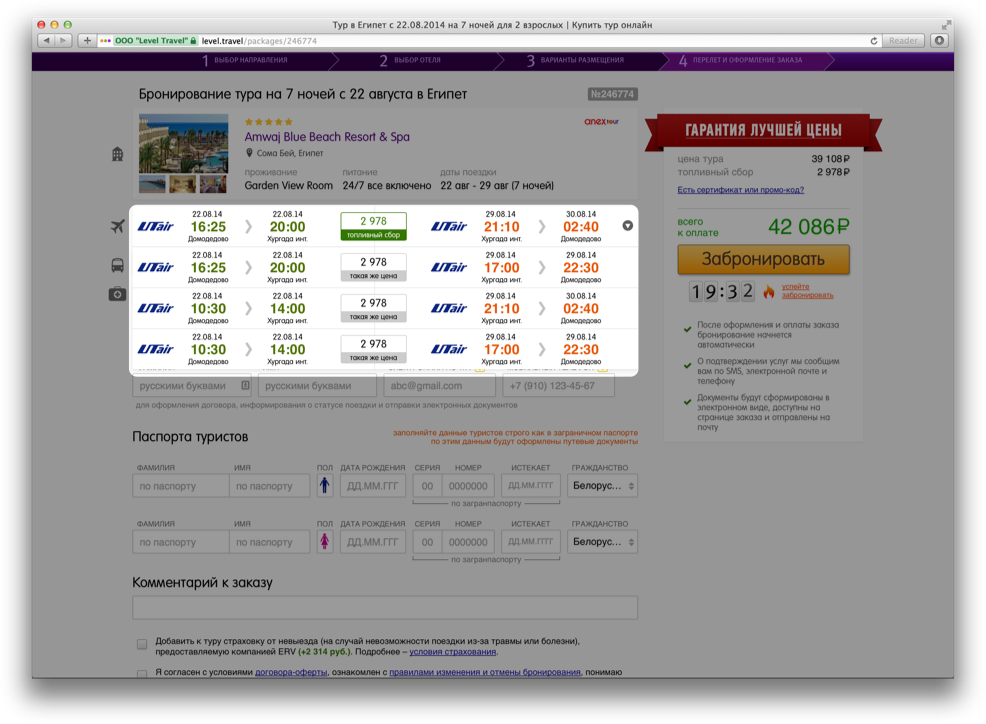
Task: Go back with the browser back arrow
Action: click(x=46, y=41)
